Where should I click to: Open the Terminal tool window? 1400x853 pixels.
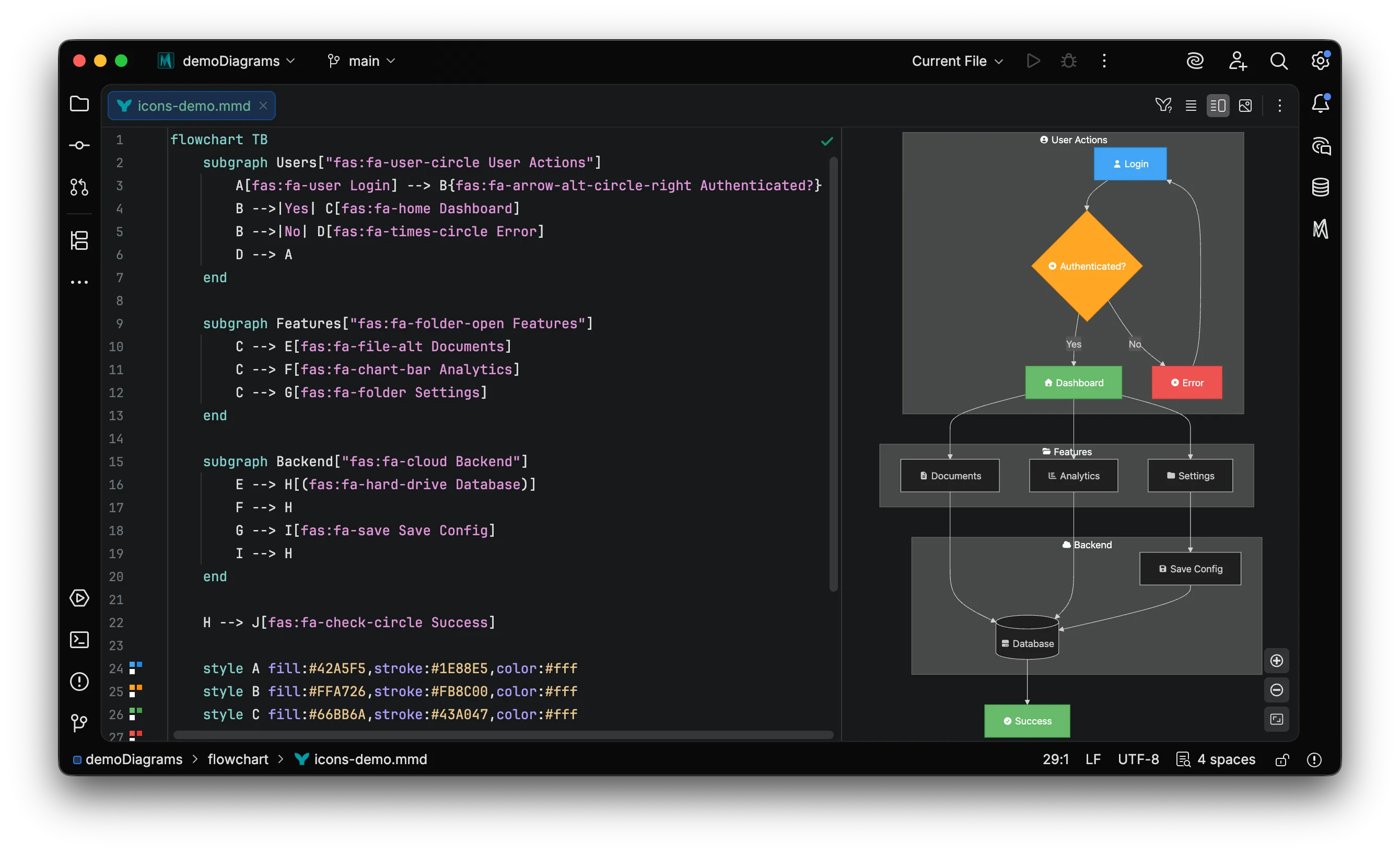click(x=79, y=640)
